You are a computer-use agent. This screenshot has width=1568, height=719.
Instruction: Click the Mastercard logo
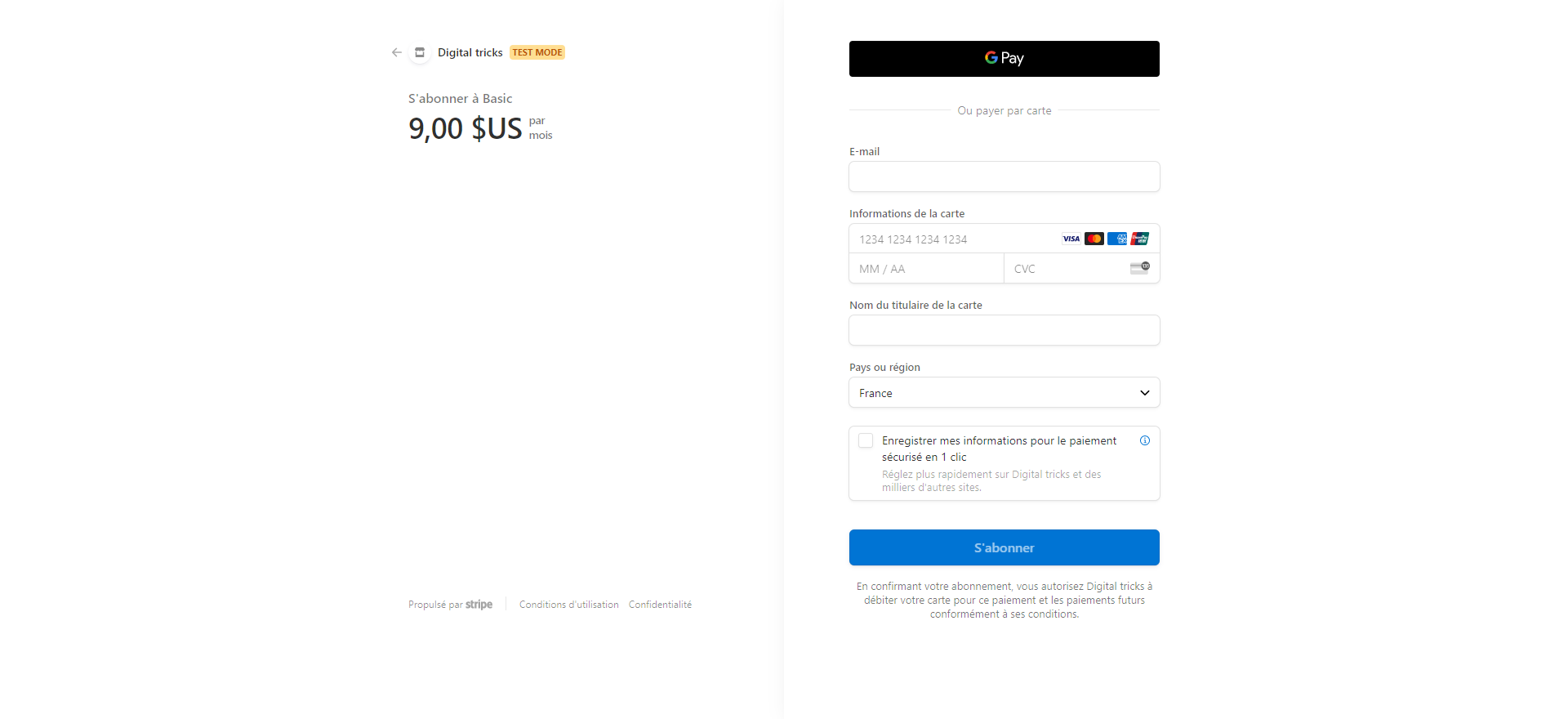click(1094, 239)
